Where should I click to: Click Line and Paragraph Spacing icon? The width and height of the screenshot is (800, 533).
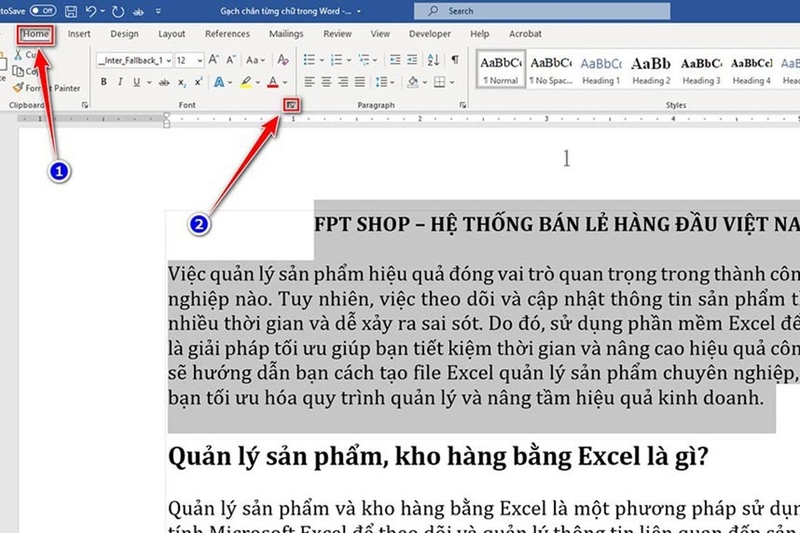381,82
